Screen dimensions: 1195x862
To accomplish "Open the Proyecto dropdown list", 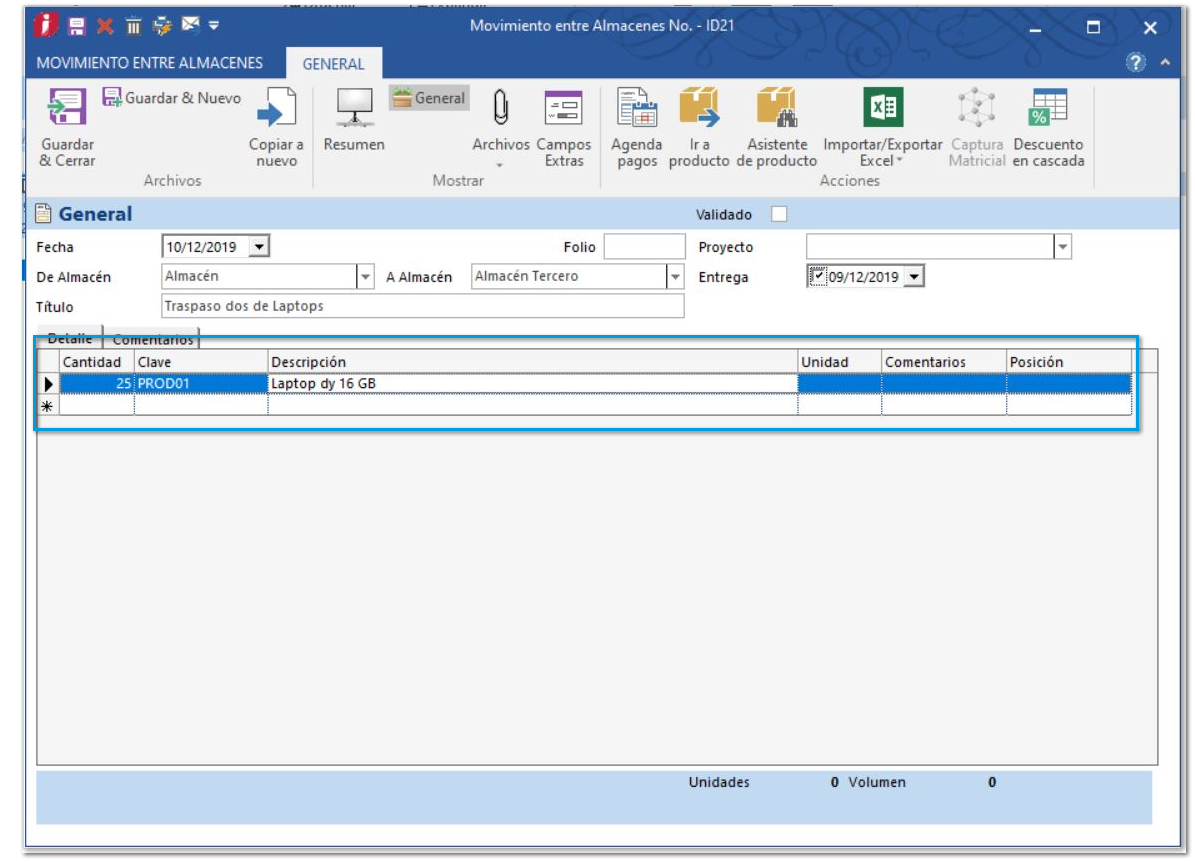I will coord(1062,246).
